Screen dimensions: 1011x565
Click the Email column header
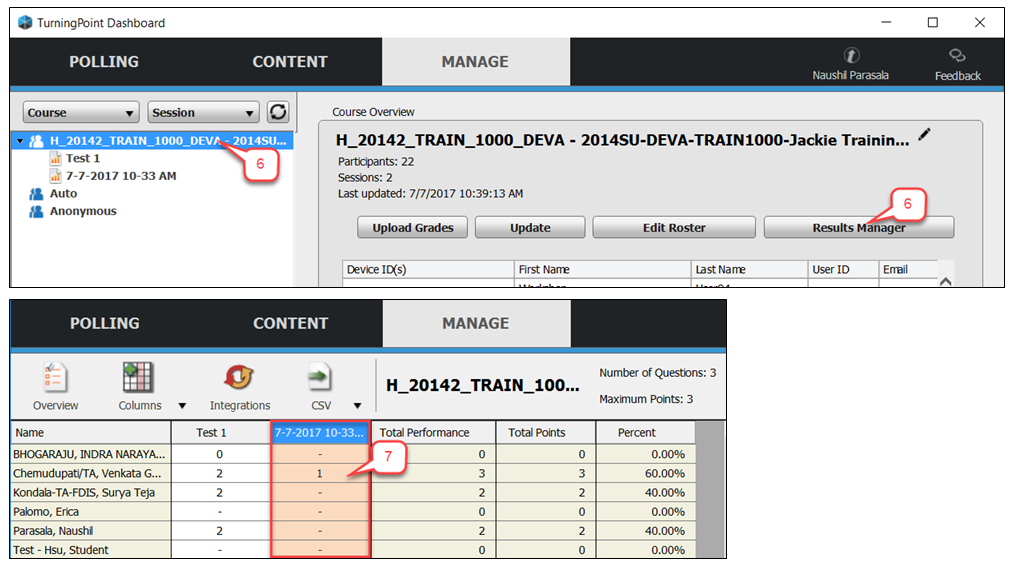(908, 270)
